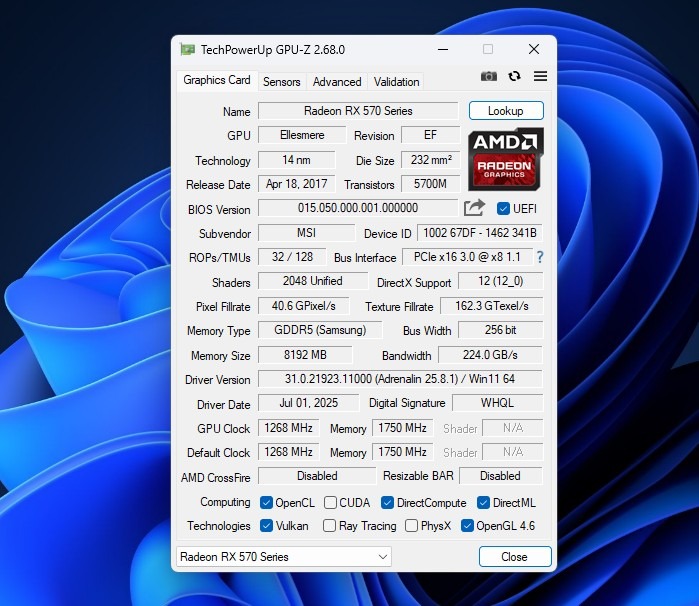This screenshot has width=699, height=606.
Task: Click the AMD Radeon Graphics logo
Action: [506, 159]
